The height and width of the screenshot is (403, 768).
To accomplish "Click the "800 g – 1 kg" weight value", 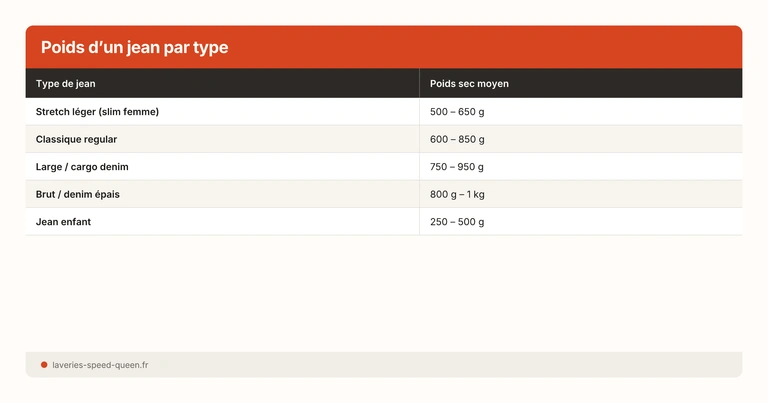I will coord(458,194).
